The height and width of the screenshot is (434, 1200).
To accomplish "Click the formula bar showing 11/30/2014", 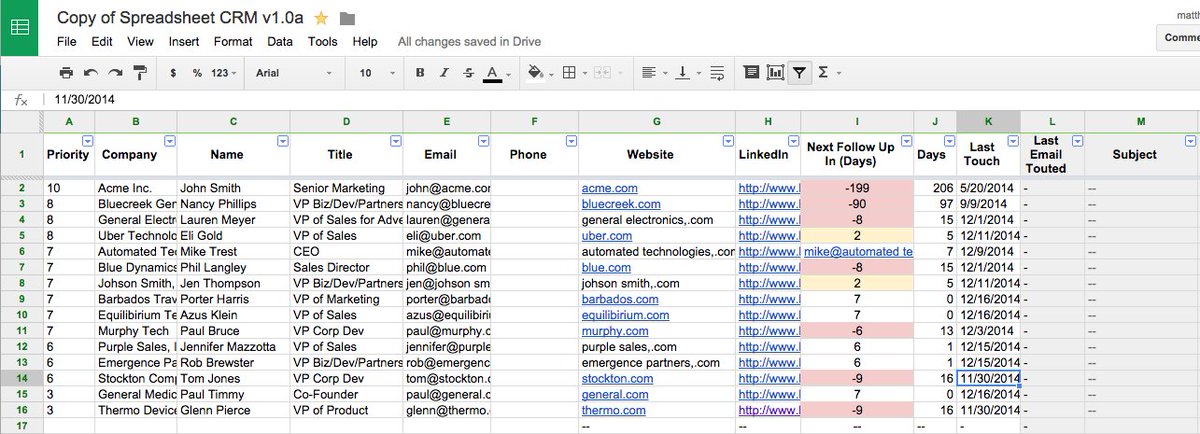I will 620,99.
